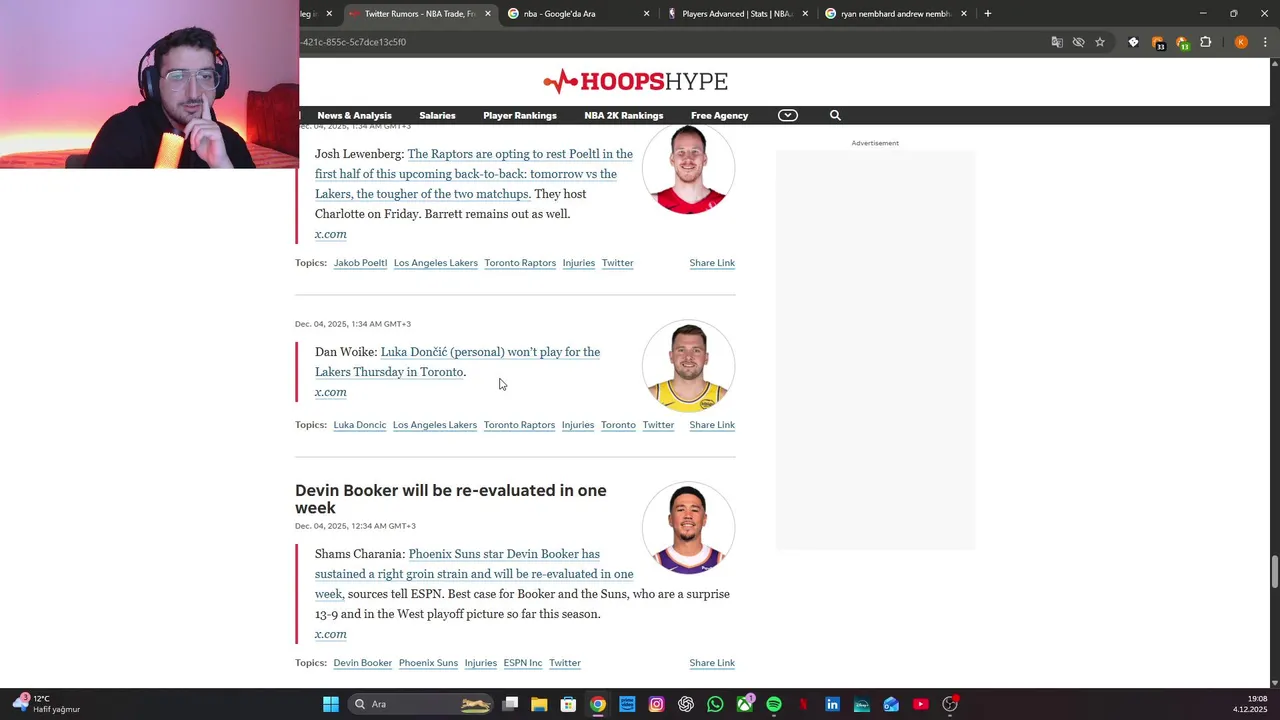Image resolution: width=1280 pixels, height=720 pixels.
Task: Share Link for Booker story
Action: 712,663
